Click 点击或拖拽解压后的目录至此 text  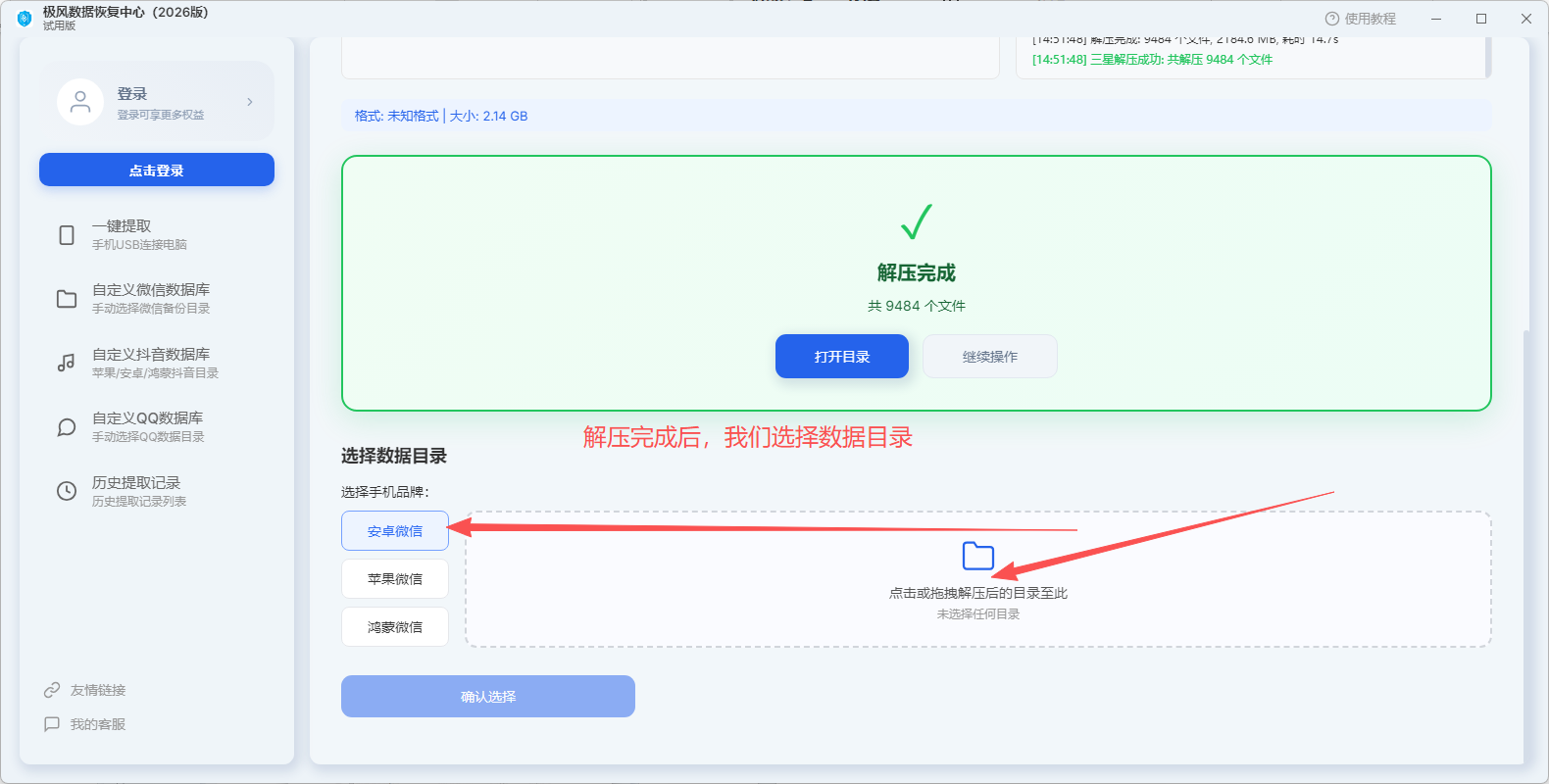978,593
